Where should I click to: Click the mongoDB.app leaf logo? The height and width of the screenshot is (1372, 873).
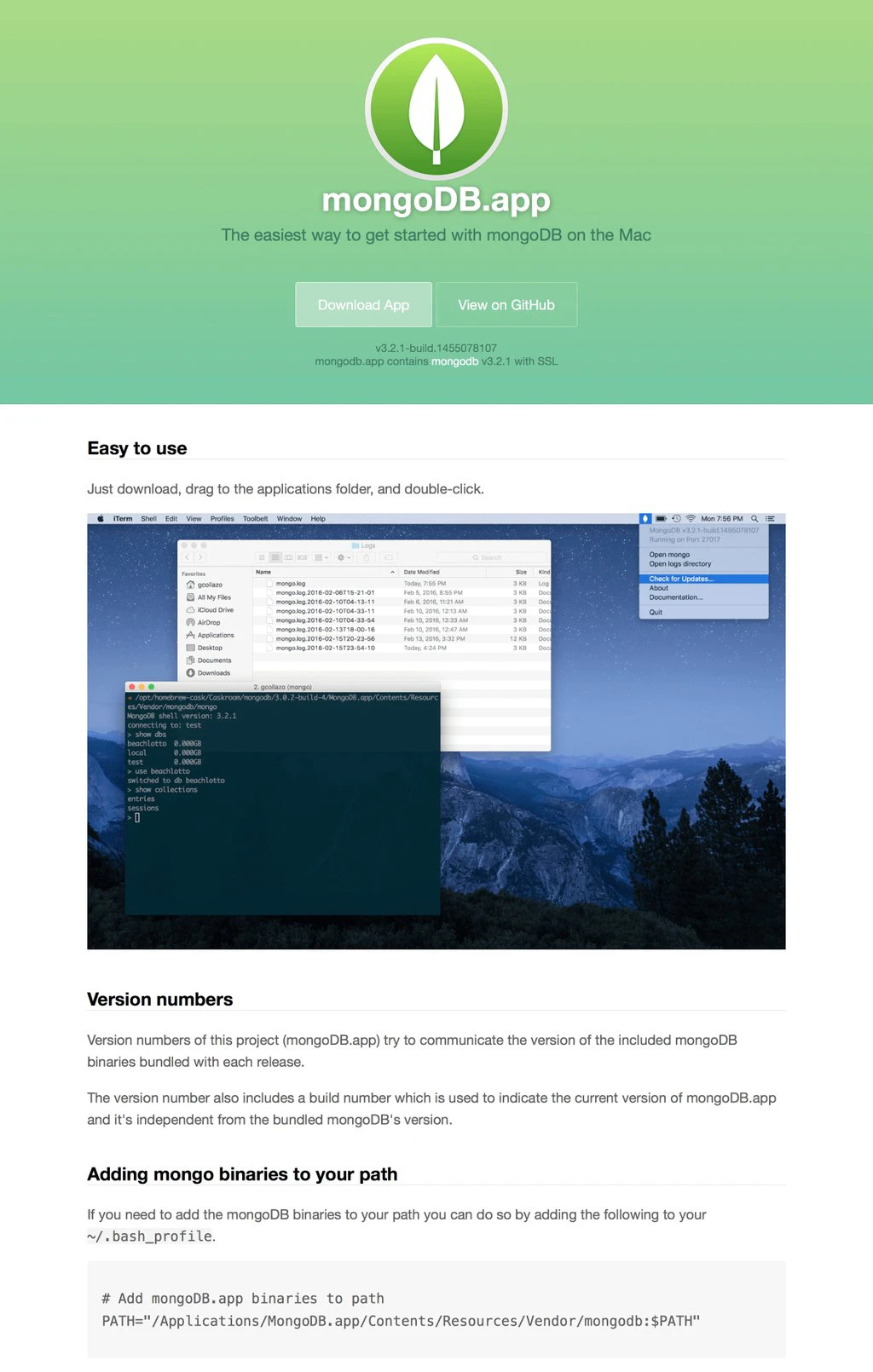coord(436,109)
